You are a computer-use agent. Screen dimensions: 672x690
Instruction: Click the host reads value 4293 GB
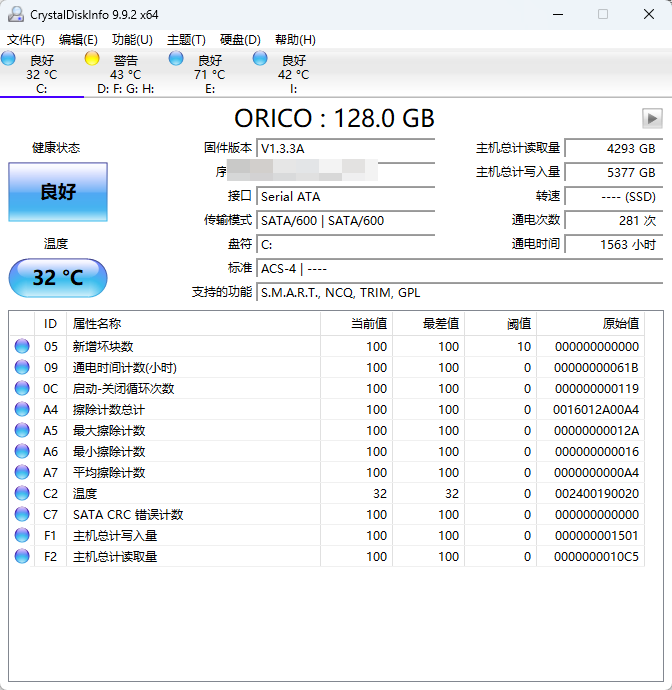tap(614, 148)
